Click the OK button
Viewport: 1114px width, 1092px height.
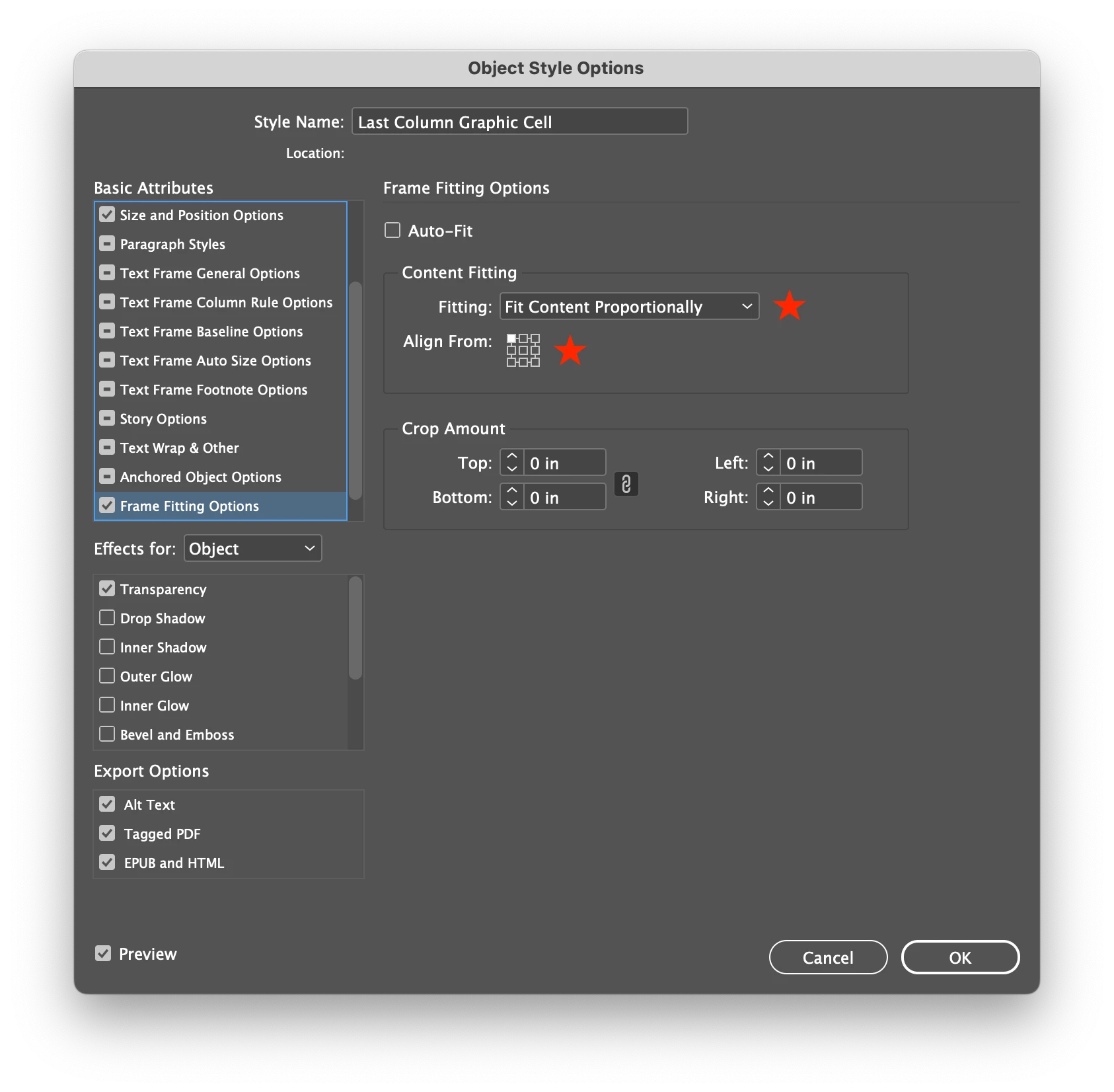960,957
